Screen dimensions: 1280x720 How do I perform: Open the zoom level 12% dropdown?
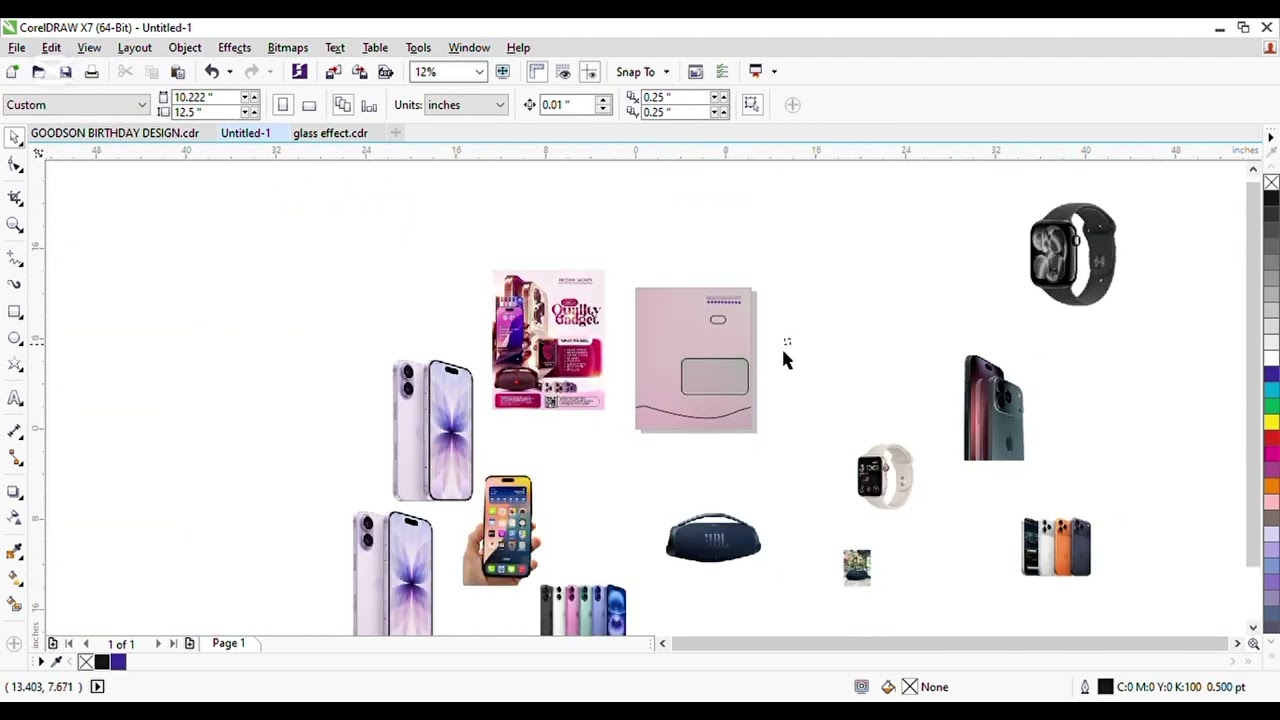[x=479, y=72]
